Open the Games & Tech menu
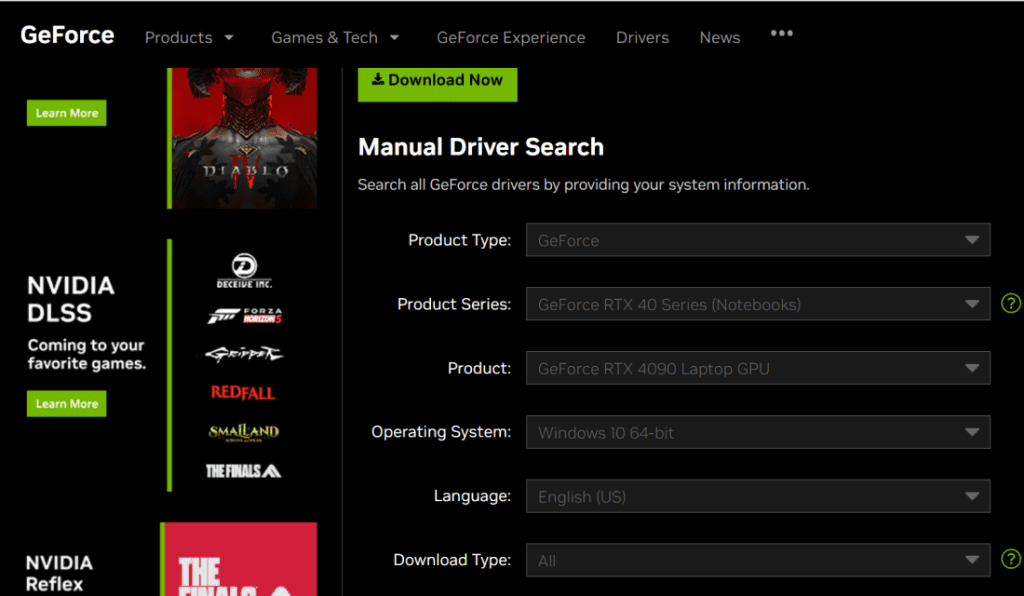Image resolution: width=1024 pixels, height=596 pixels. (335, 38)
